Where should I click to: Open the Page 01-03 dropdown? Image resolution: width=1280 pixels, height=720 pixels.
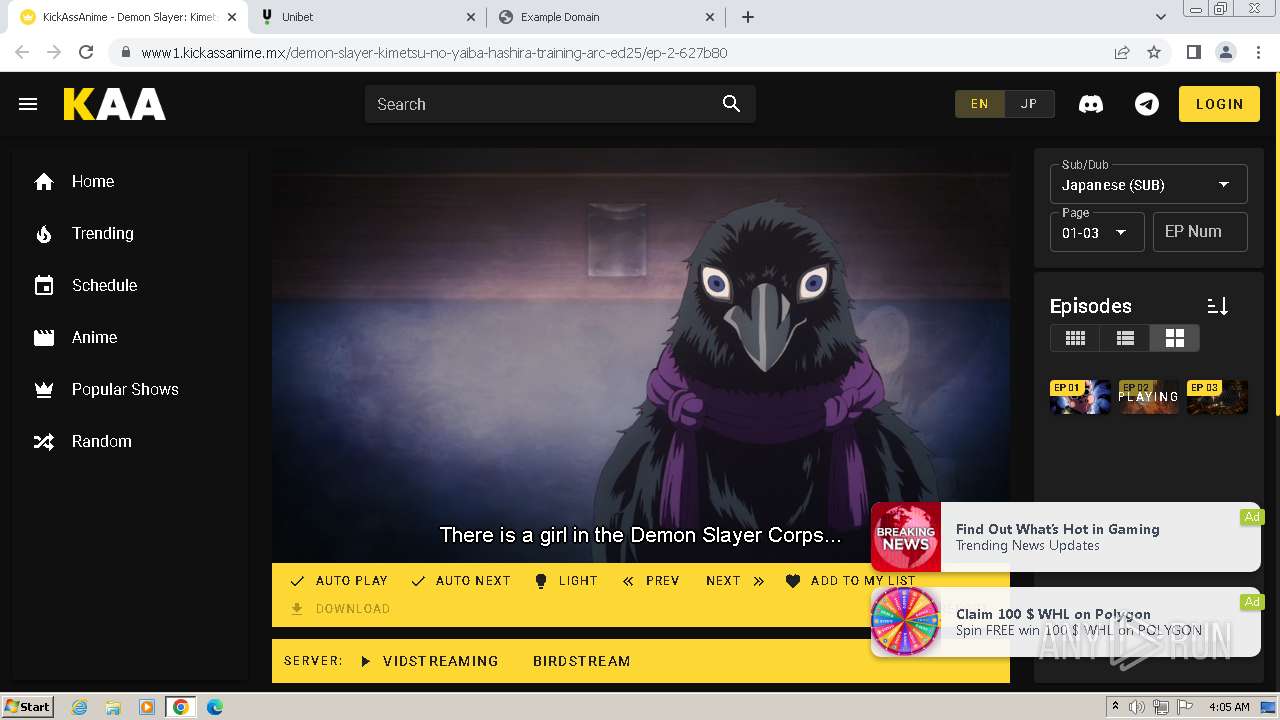(x=1097, y=232)
